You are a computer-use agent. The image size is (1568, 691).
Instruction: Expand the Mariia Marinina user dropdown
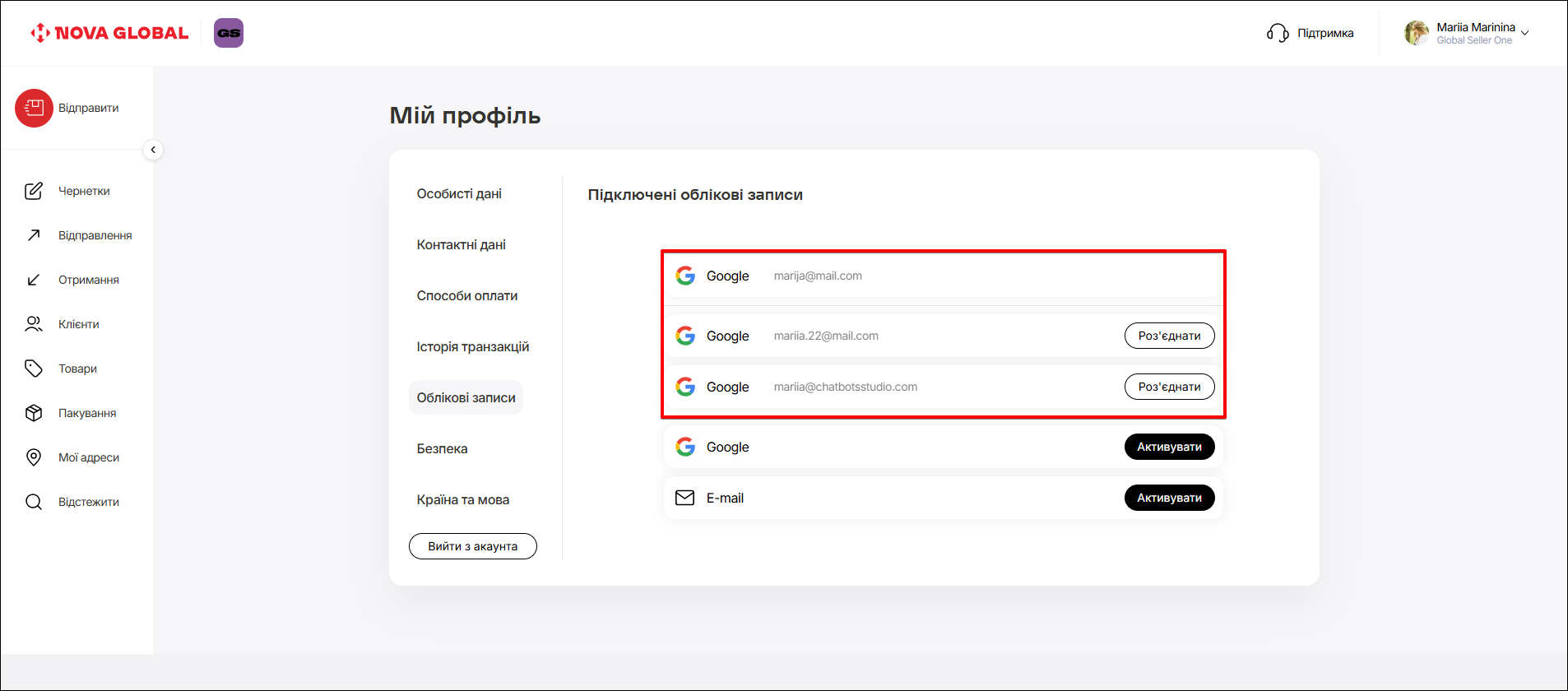click(x=1524, y=33)
